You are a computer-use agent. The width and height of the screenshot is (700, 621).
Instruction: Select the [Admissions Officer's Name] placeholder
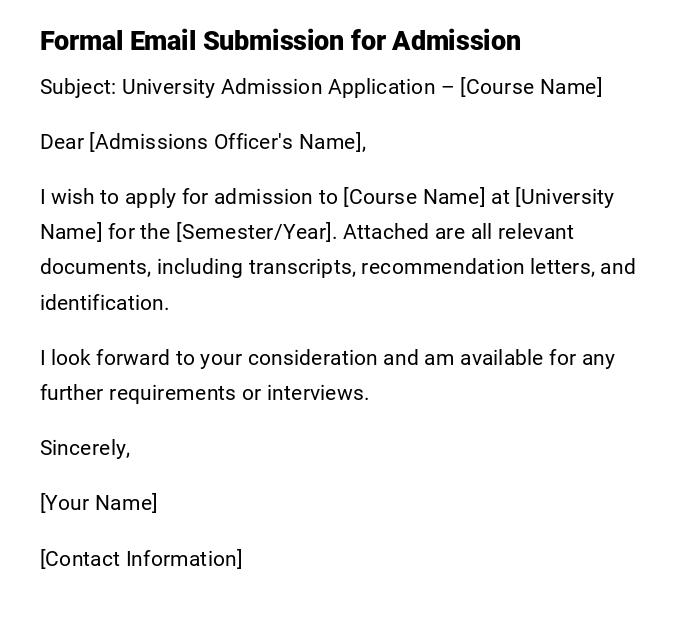pyautogui.click(x=227, y=142)
